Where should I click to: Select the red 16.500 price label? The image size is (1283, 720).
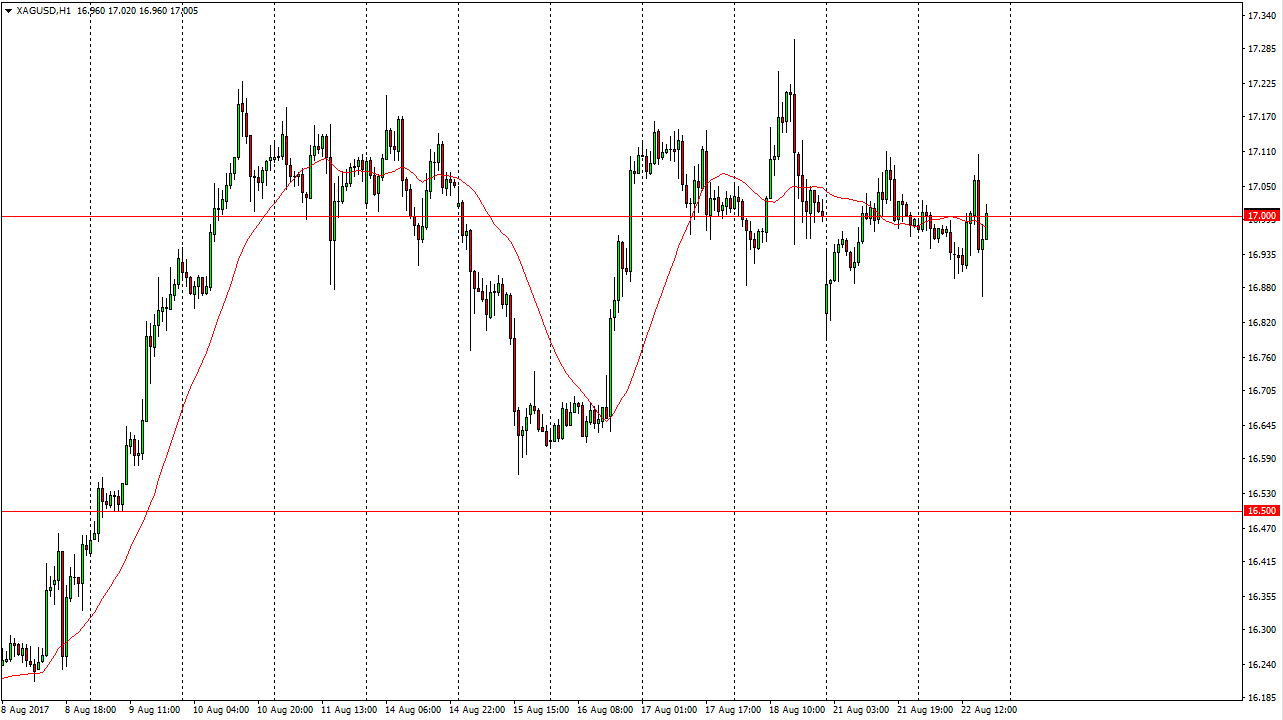(x=1261, y=511)
